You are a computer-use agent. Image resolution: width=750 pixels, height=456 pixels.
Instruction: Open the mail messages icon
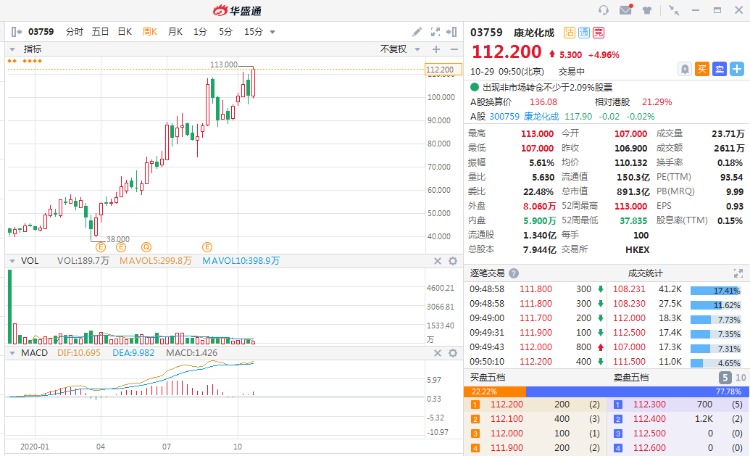[625, 10]
